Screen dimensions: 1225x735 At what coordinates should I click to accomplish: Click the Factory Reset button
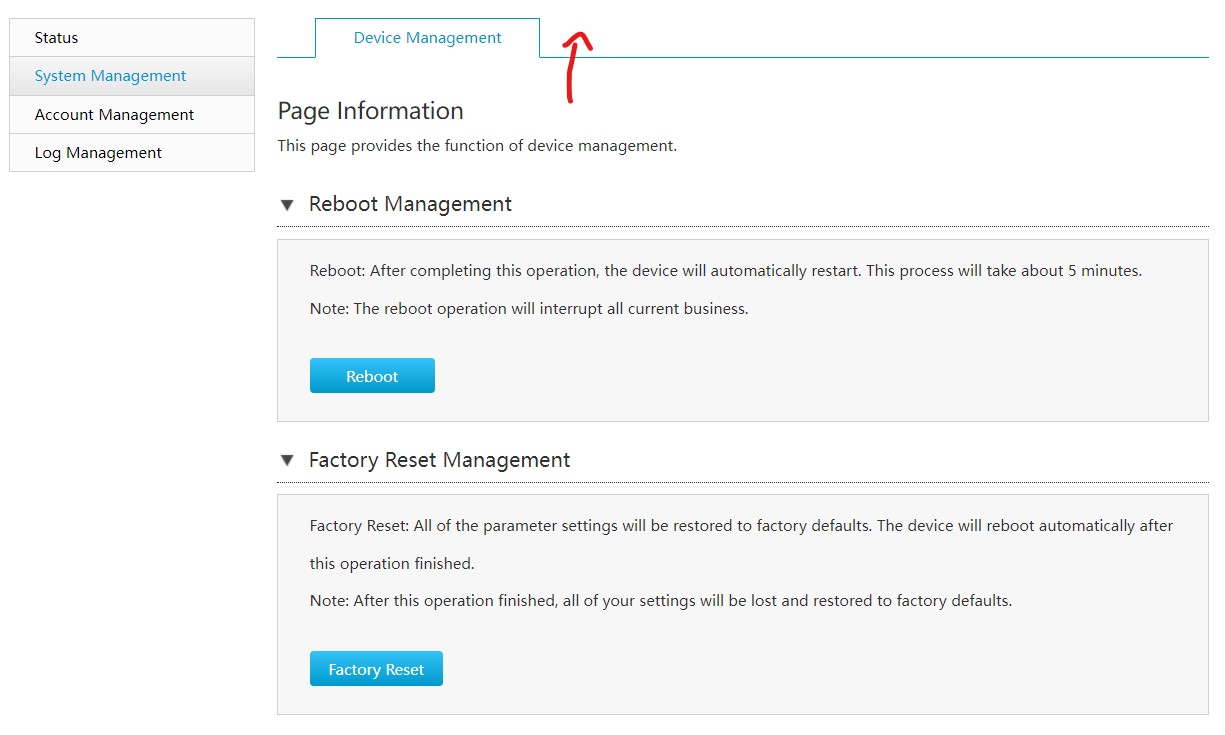pyautogui.click(x=376, y=669)
